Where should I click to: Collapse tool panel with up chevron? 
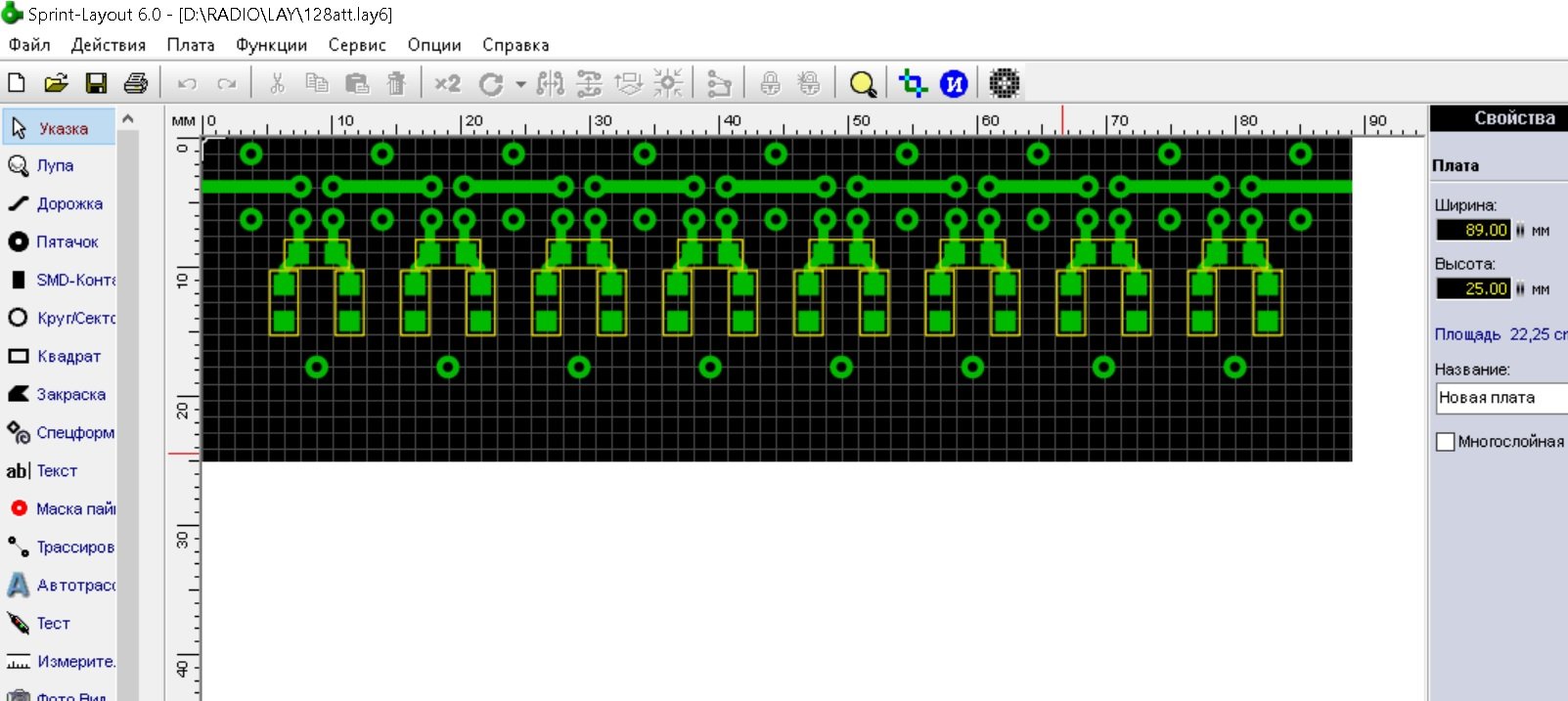point(127,119)
